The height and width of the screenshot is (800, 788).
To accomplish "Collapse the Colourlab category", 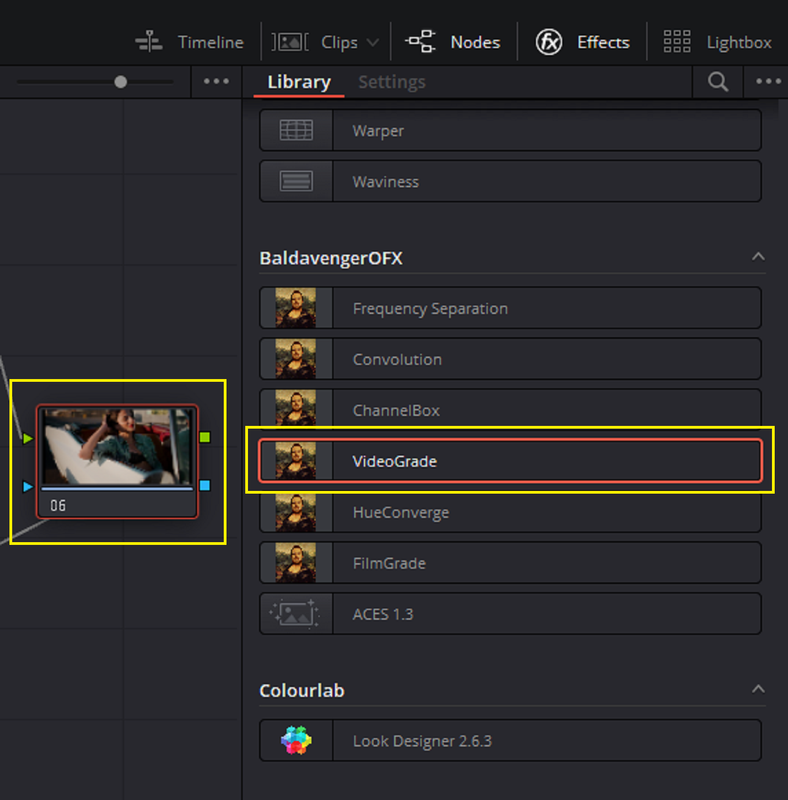I will point(758,689).
